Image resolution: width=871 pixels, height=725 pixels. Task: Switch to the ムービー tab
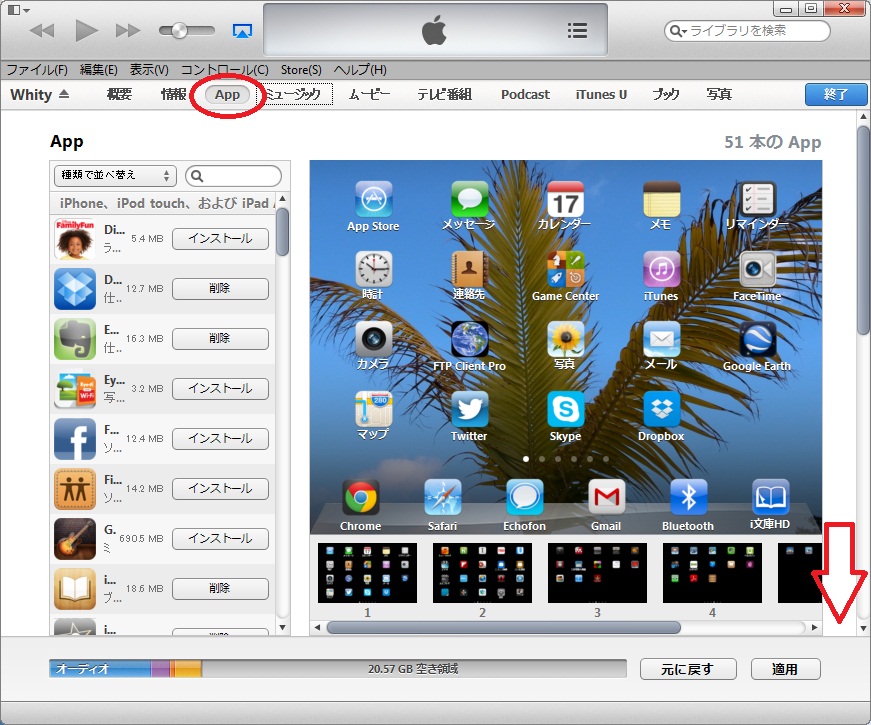(369, 94)
